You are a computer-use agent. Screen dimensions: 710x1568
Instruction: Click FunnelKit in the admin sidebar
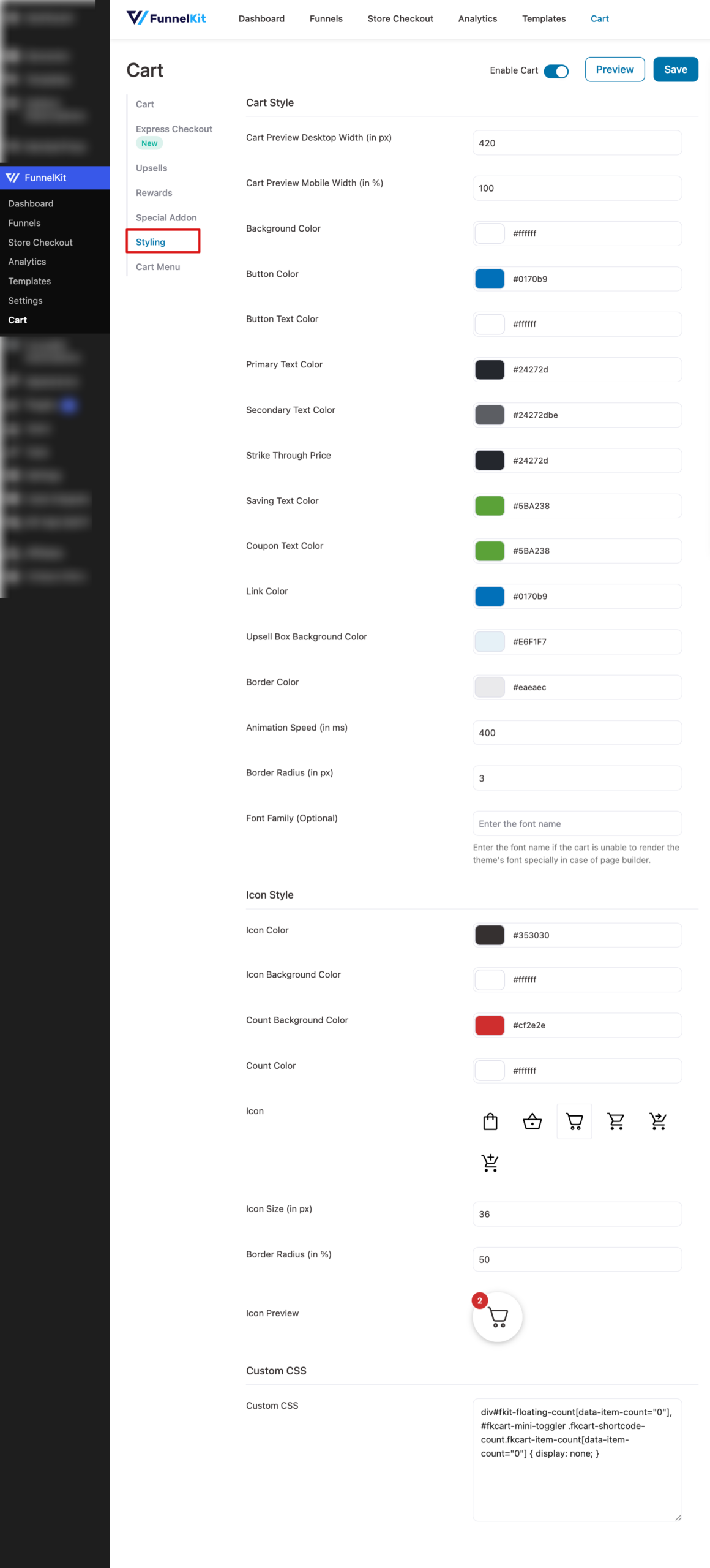tap(55, 178)
